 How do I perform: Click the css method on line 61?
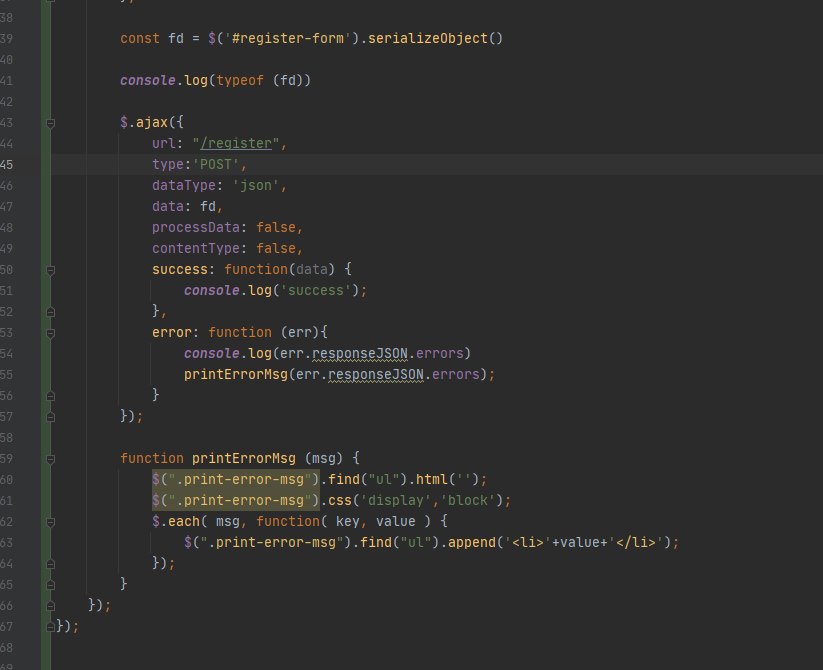point(340,500)
